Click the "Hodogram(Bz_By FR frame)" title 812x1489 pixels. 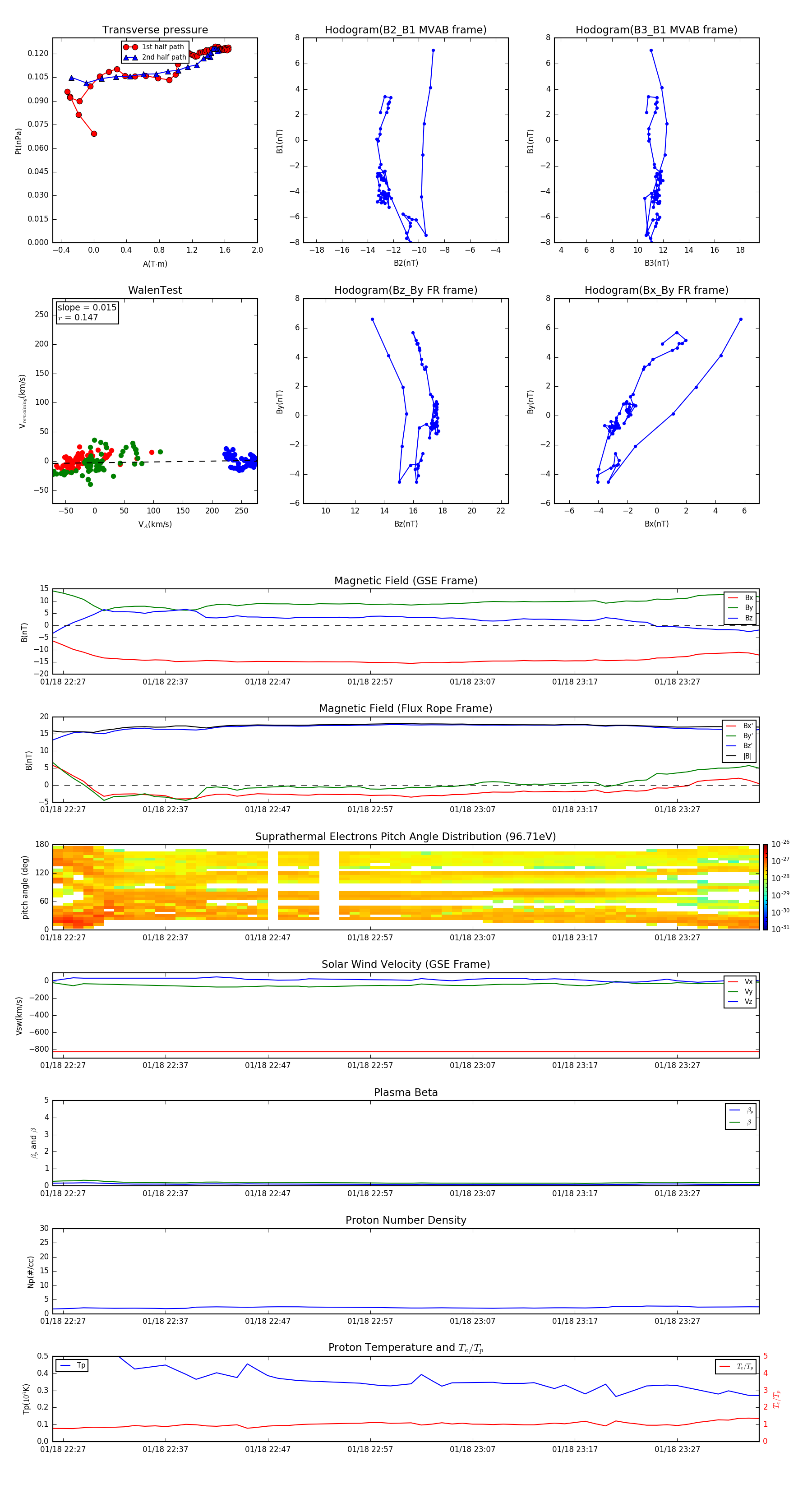(405, 290)
